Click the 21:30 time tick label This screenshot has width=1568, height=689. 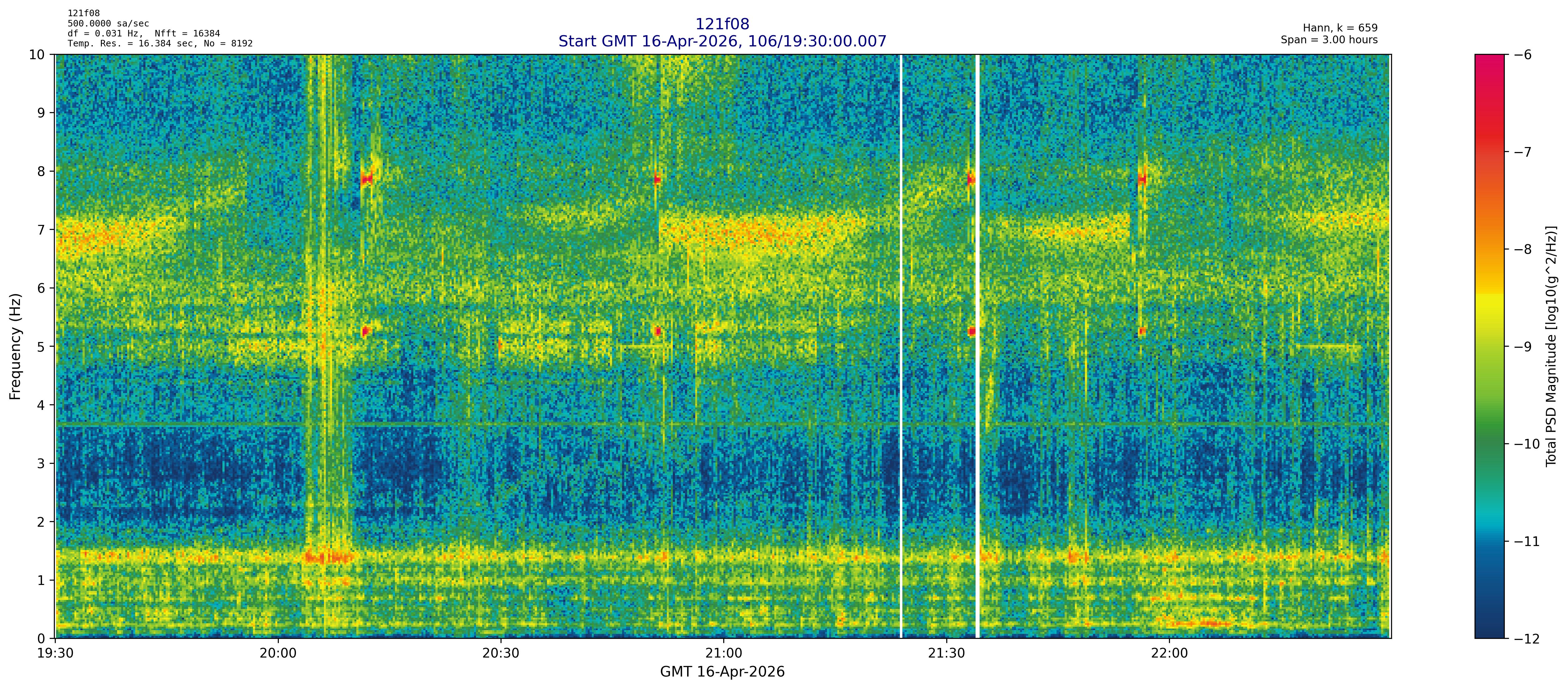pyautogui.click(x=946, y=654)
